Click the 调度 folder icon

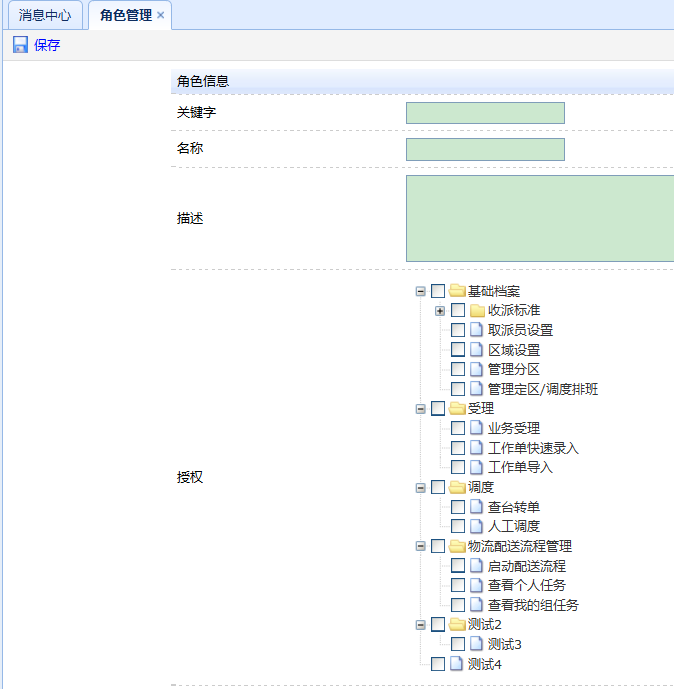click(457, 487)
